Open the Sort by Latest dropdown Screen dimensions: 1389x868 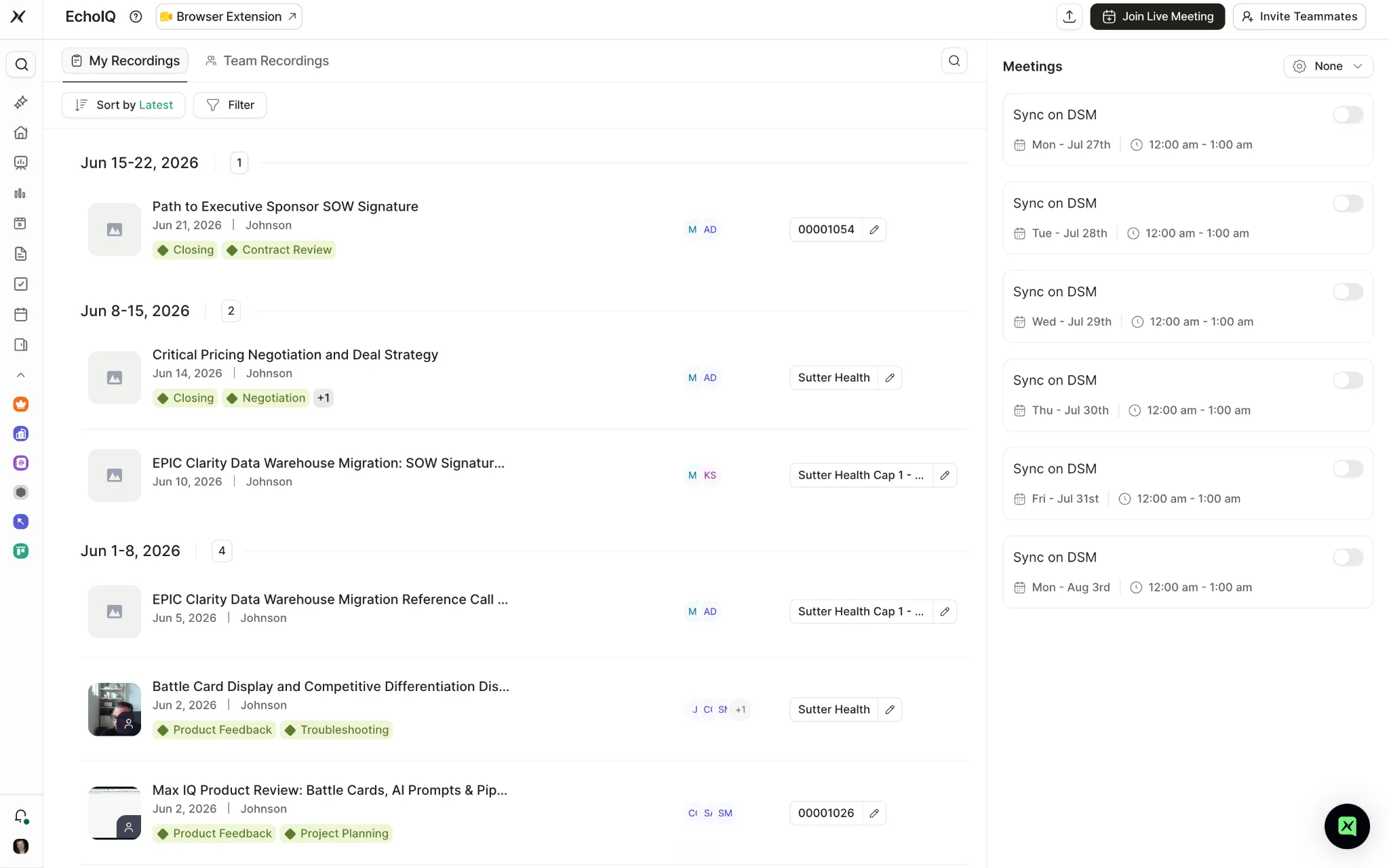pos(123,105)
